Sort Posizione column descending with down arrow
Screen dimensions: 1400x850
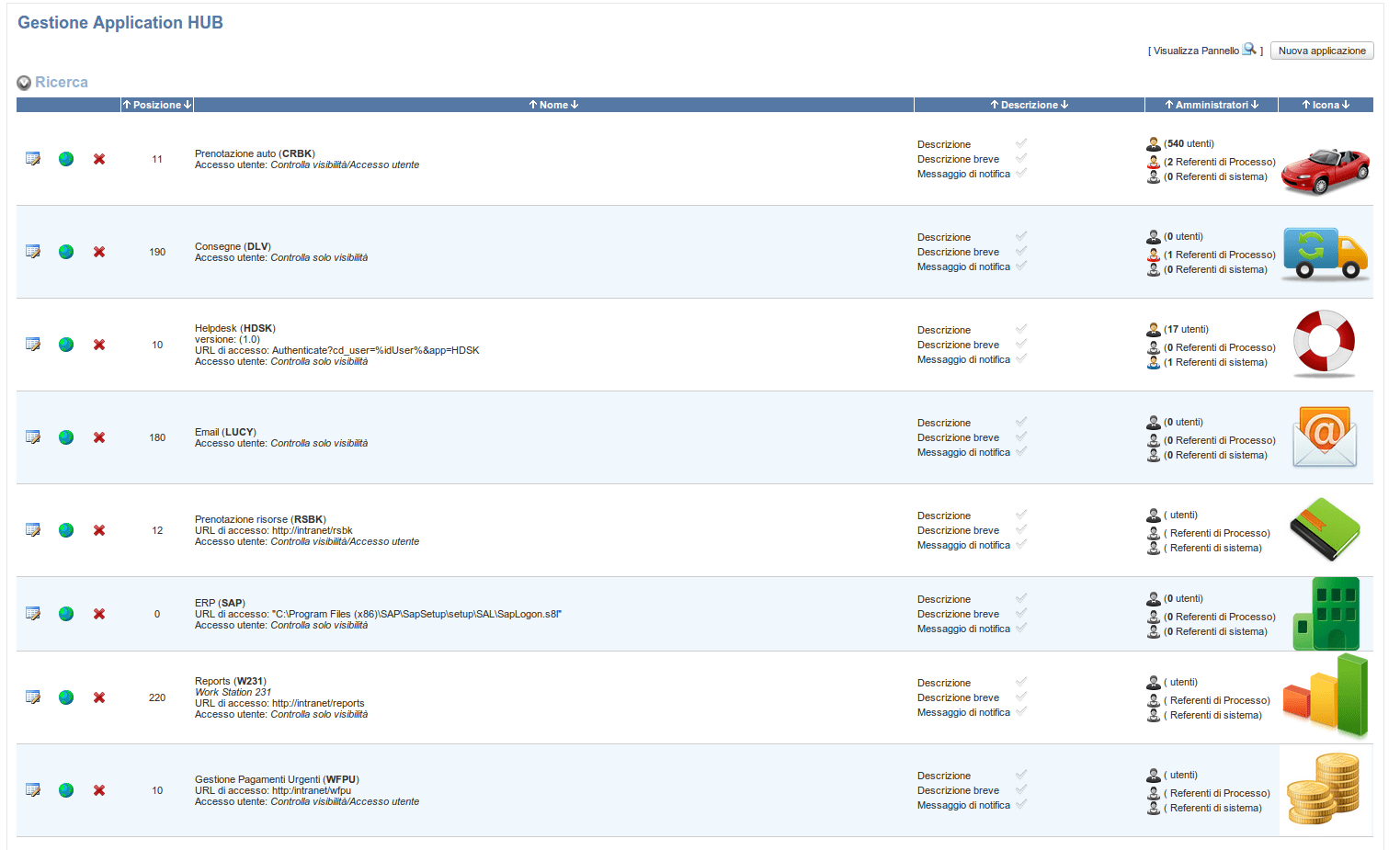[188, 105]
